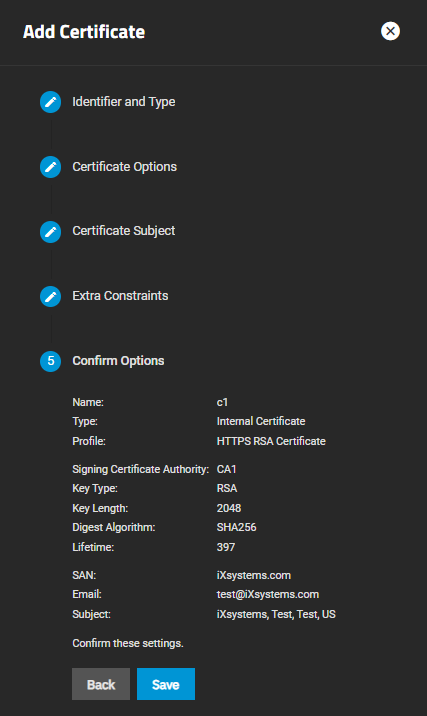This screenshot has height=716, width=427.
Task: Click the Key Length label
Action: [100, 508]
